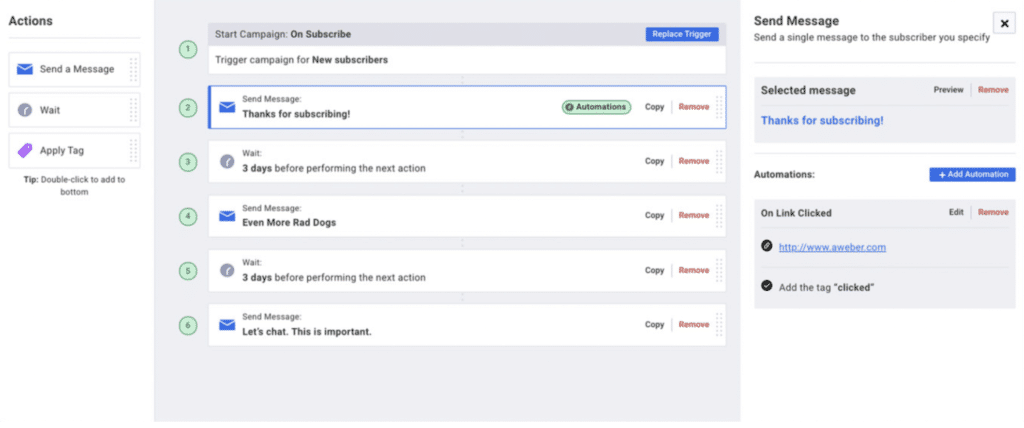The height and width of the screenshot is (428, 1024).
Task: Select Even More Rad Dogs message title
Action: (x=289, y=223)
